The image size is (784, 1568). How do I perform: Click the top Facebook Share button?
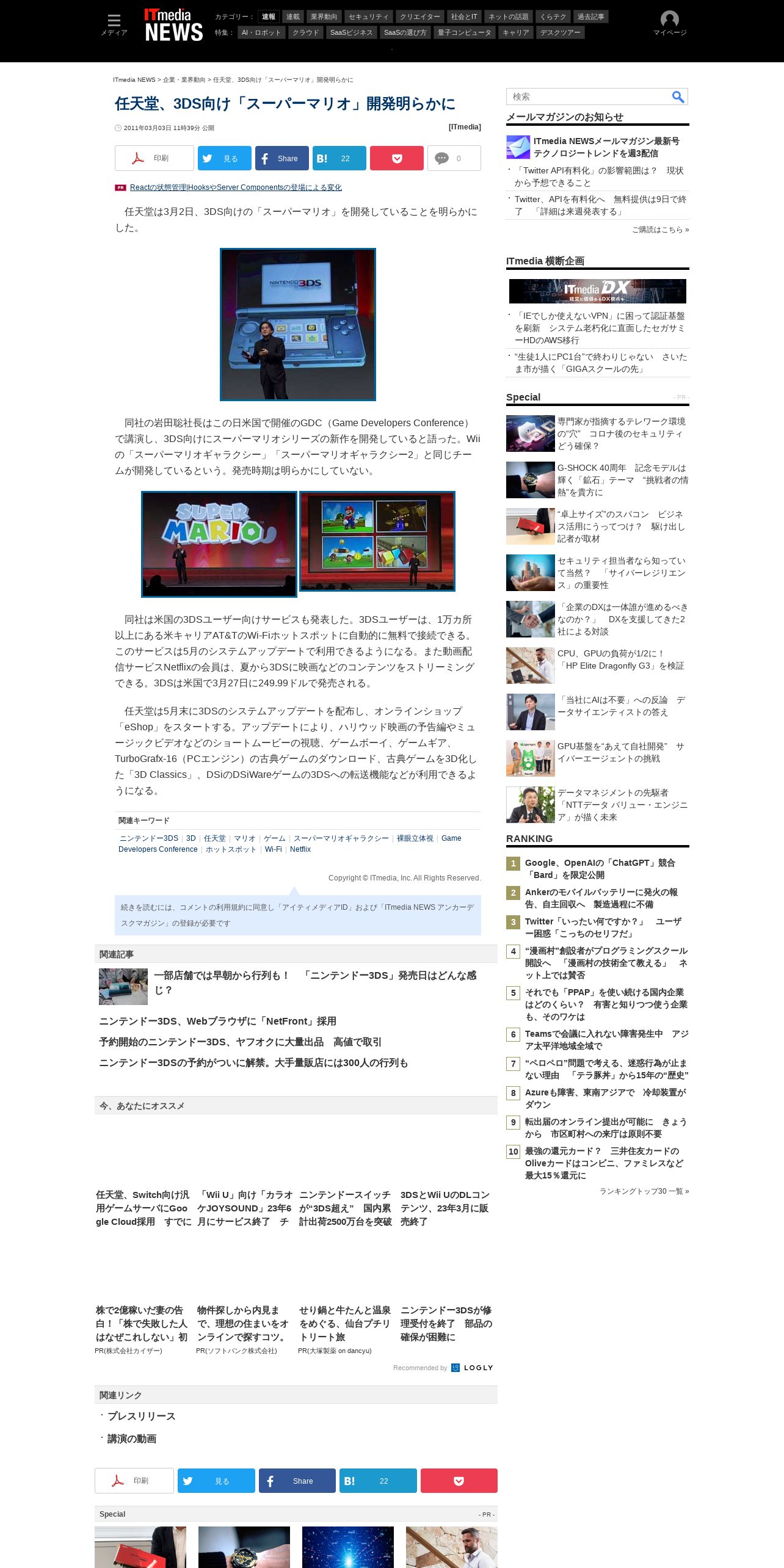point(282,158)
